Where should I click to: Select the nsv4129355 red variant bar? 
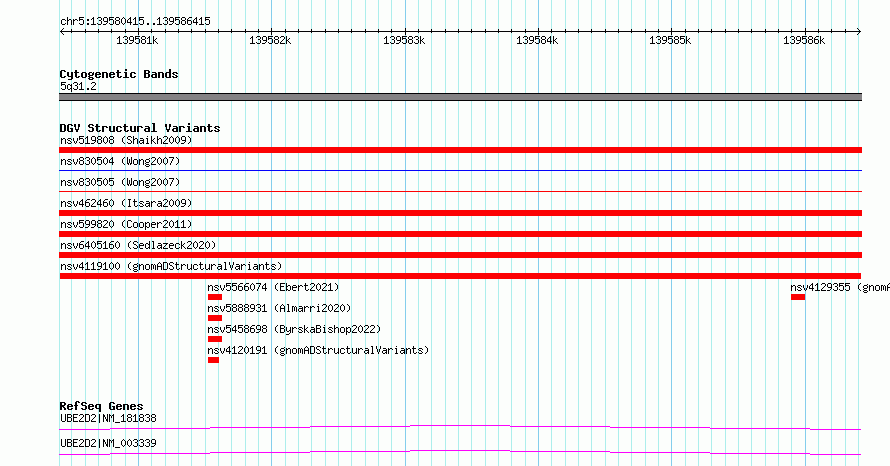798,297
